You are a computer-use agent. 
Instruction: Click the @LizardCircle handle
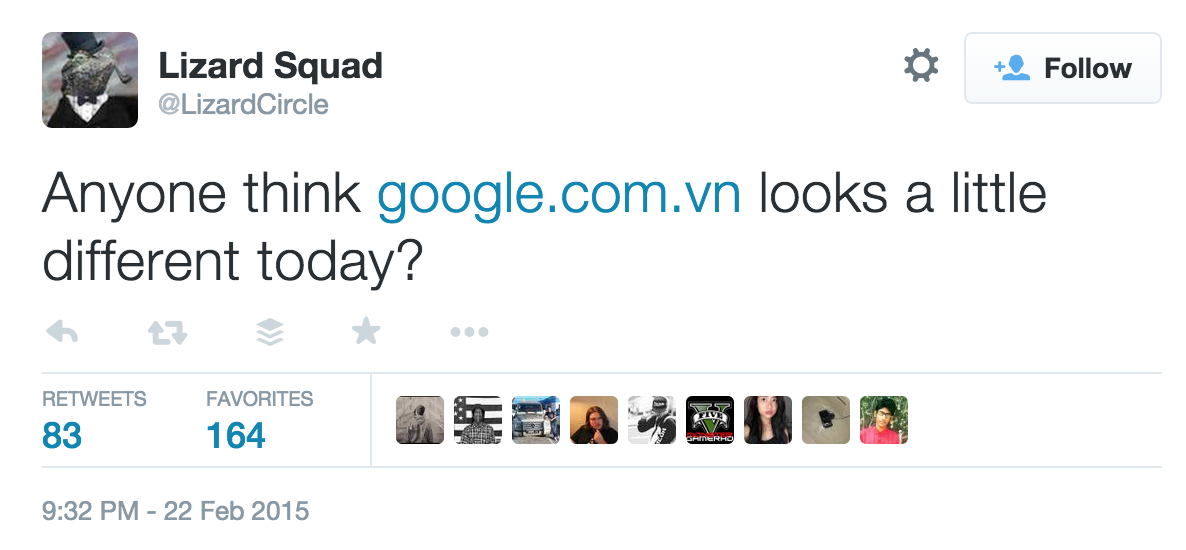click(x=243, y=104)
